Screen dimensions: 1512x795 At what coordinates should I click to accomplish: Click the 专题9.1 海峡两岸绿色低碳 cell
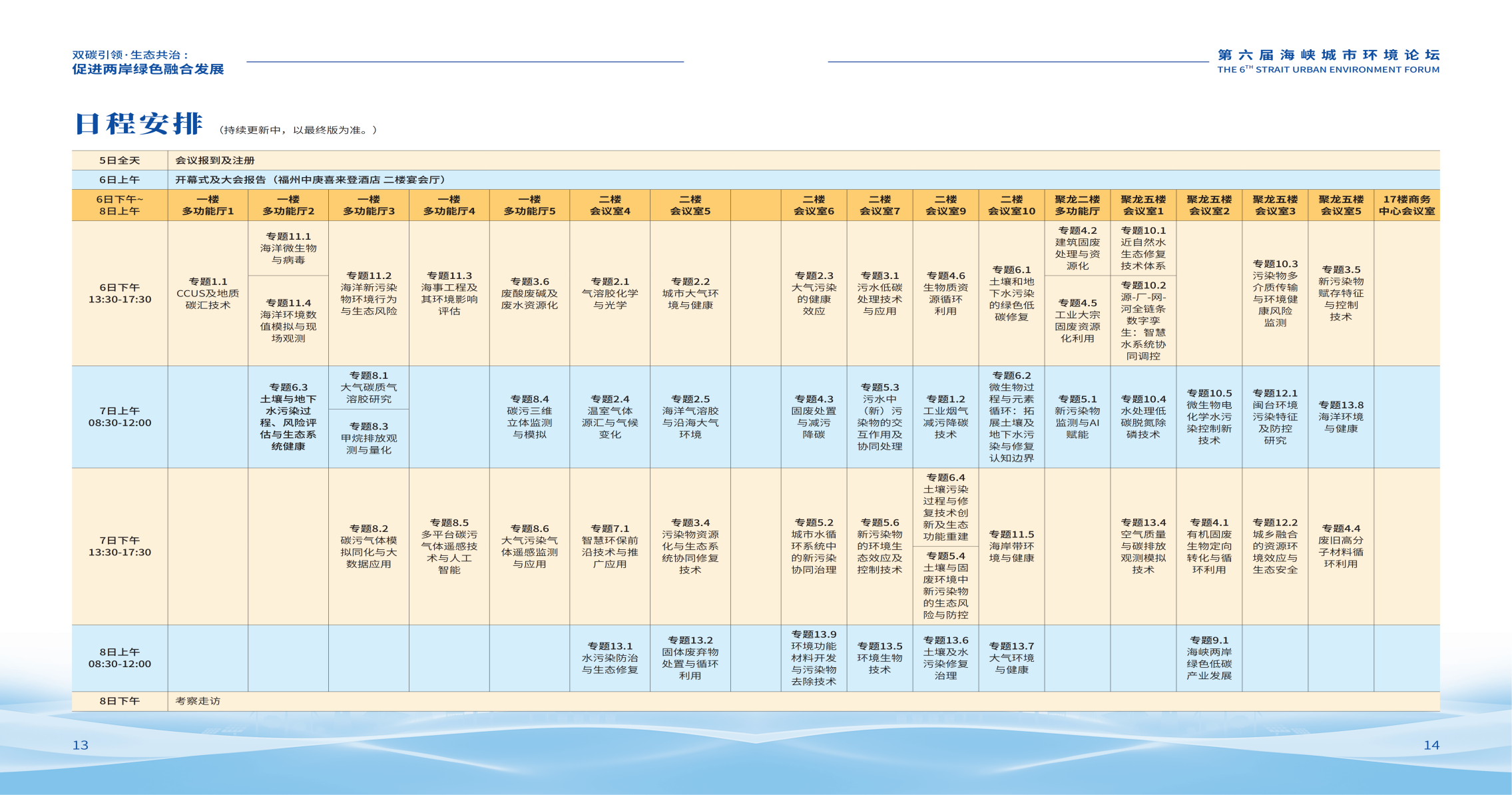tap(1208, 658)
